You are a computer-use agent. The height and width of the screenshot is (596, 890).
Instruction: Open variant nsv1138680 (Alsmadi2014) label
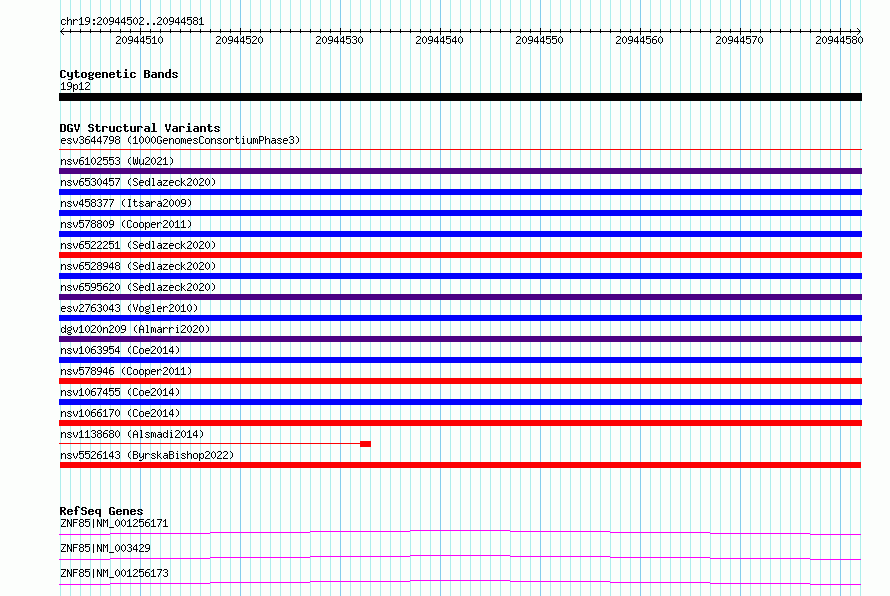(132, 434)
